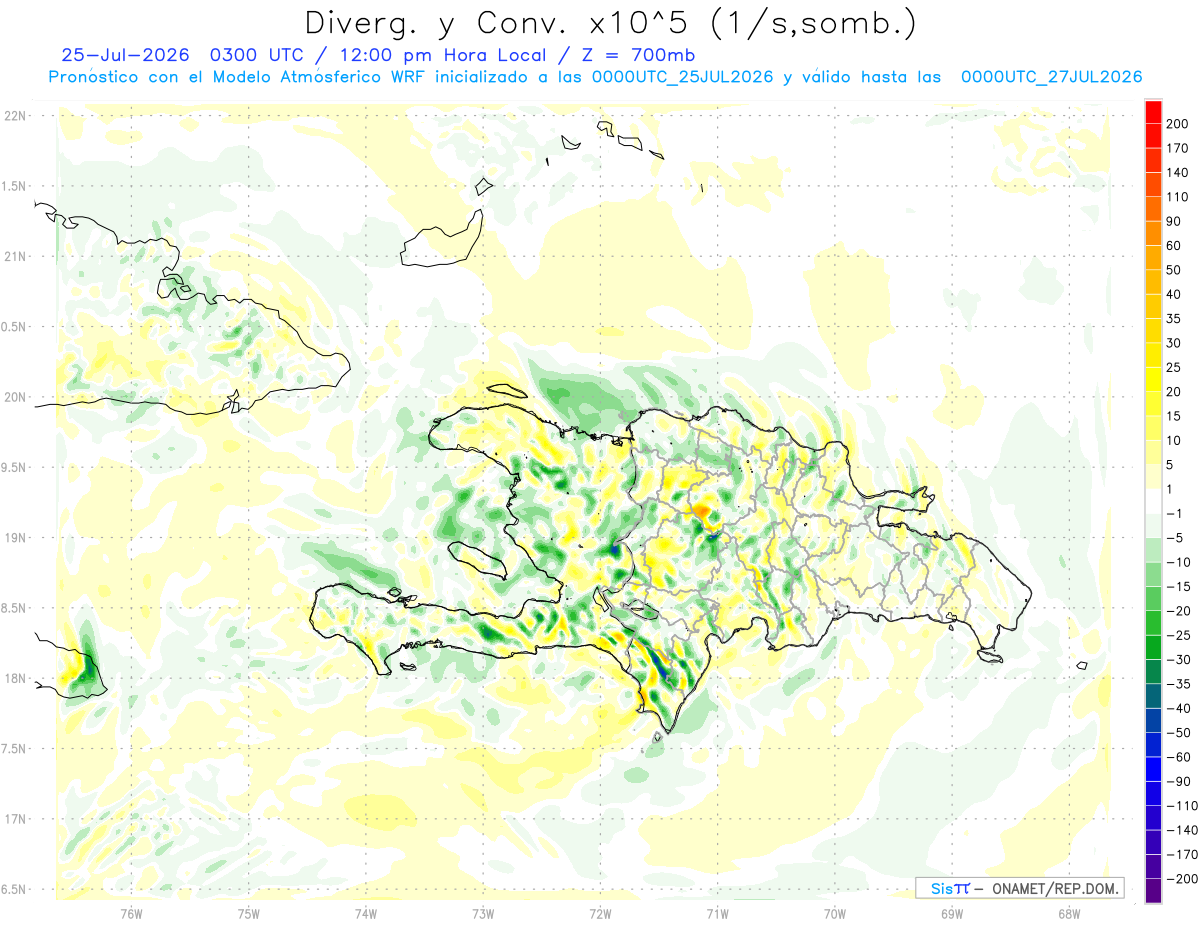Click the '-10' colorbar label
1200x927 pixels.
(x=1181, y=562)
